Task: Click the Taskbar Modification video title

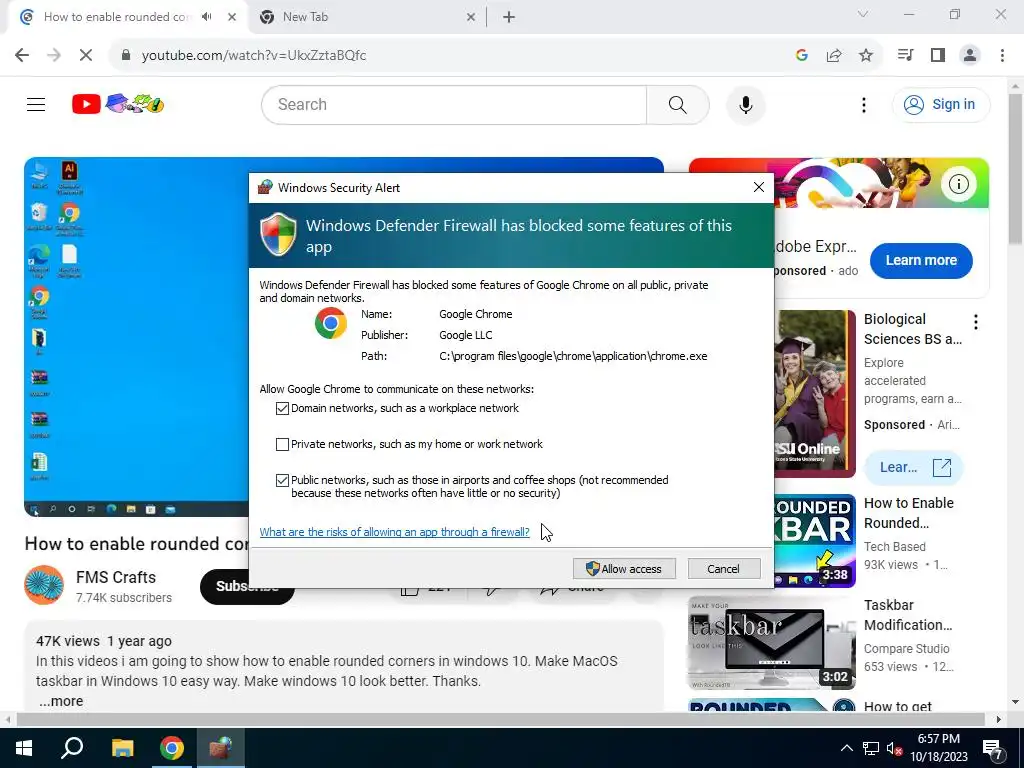Action: (908, 615)
